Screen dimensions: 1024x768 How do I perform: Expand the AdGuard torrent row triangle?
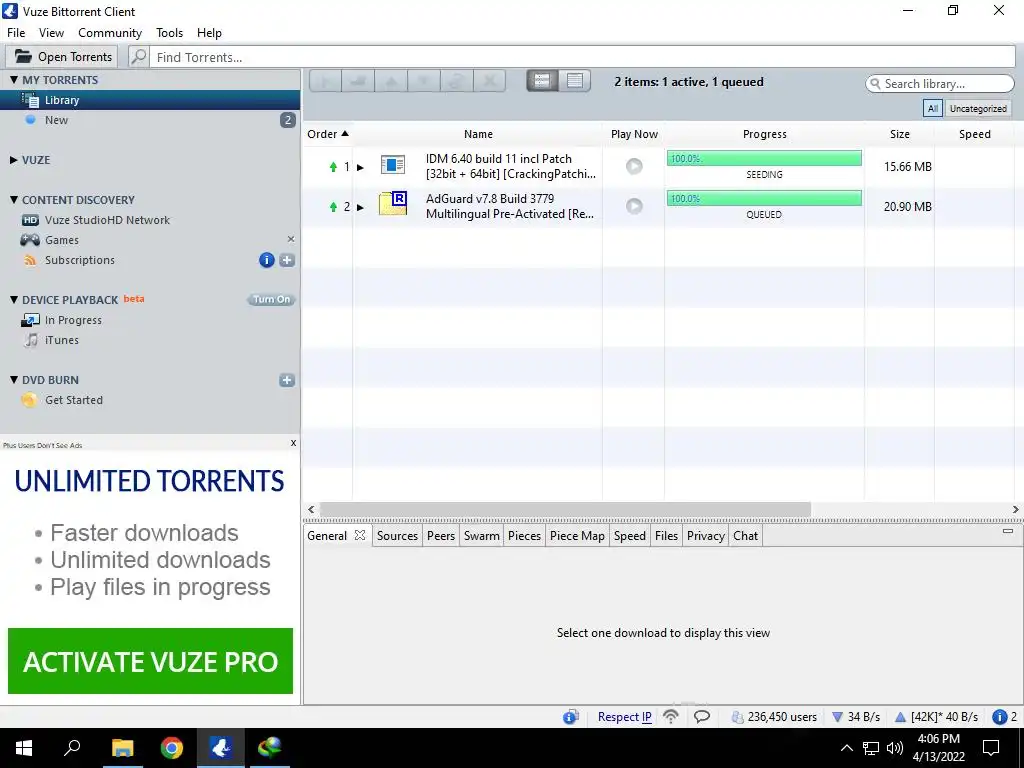click(360, 208)
